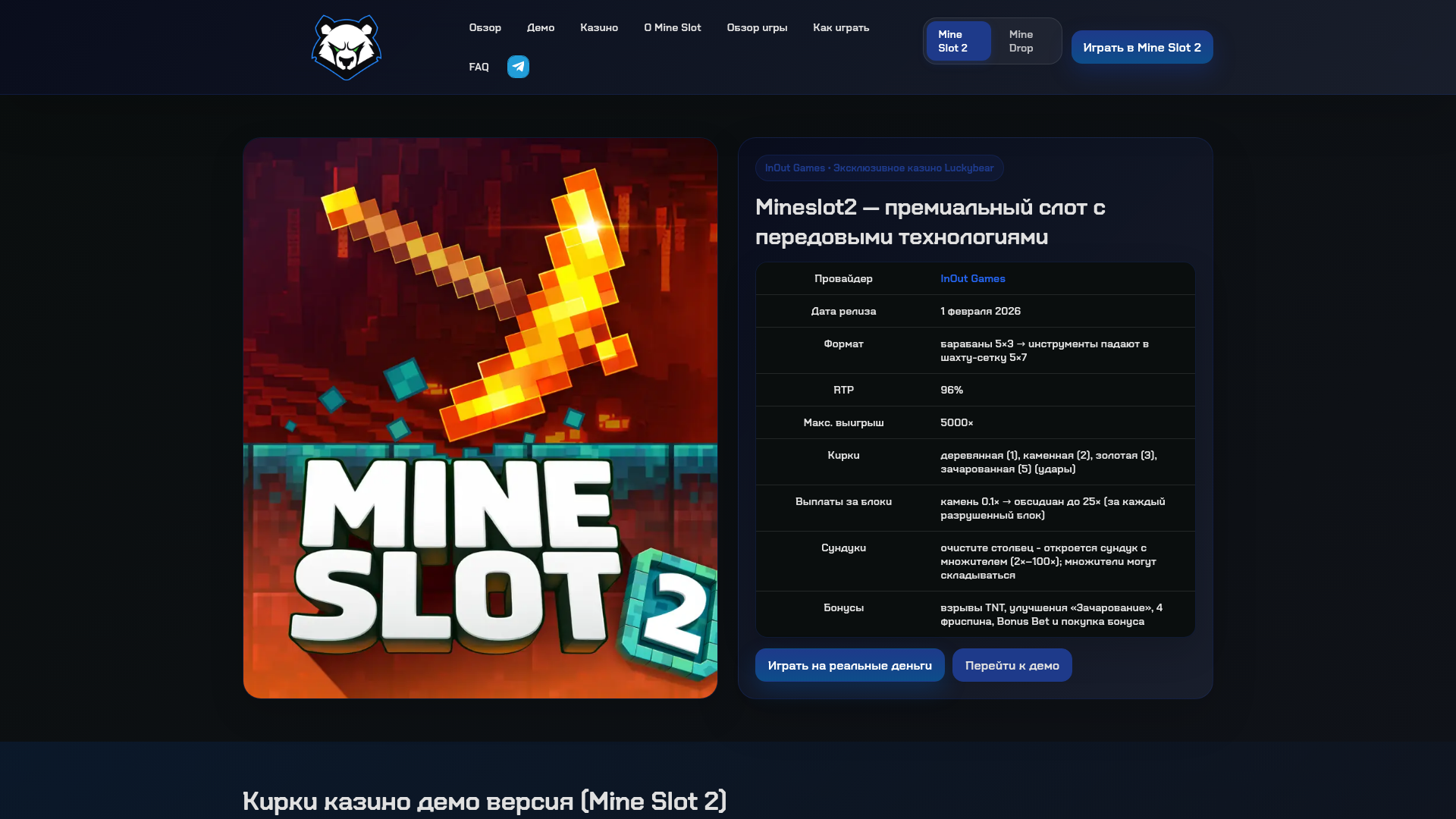Image resolution: width=1456 pixels, height=819 pixels.
Task: Click the взрывы TNT bonuses description
Action: [x=1051, y=614]
